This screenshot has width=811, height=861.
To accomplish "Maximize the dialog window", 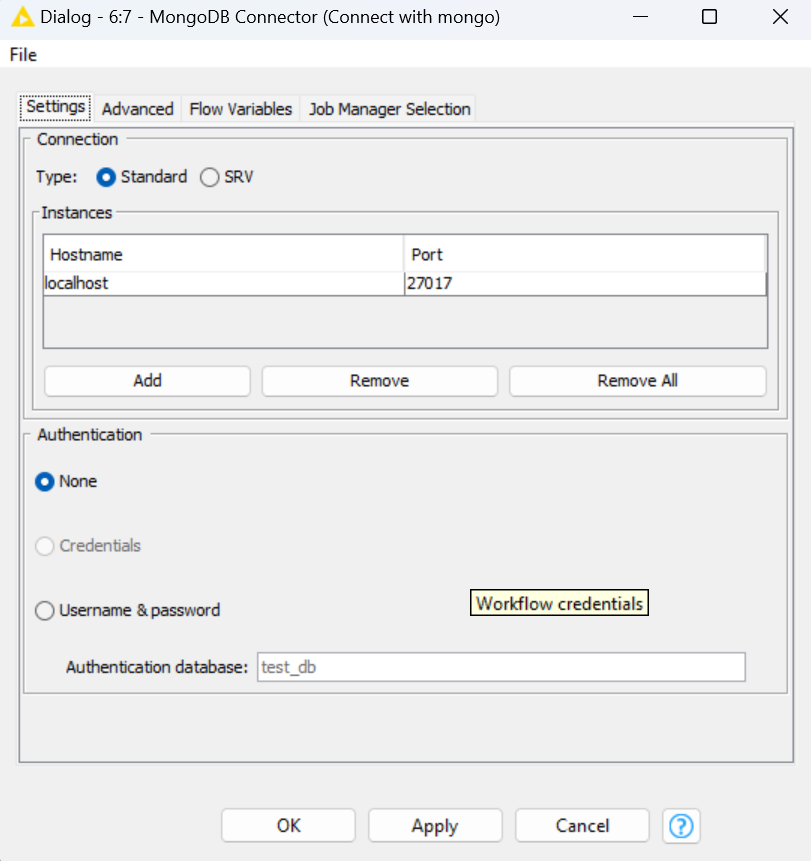I will [709, 17].
